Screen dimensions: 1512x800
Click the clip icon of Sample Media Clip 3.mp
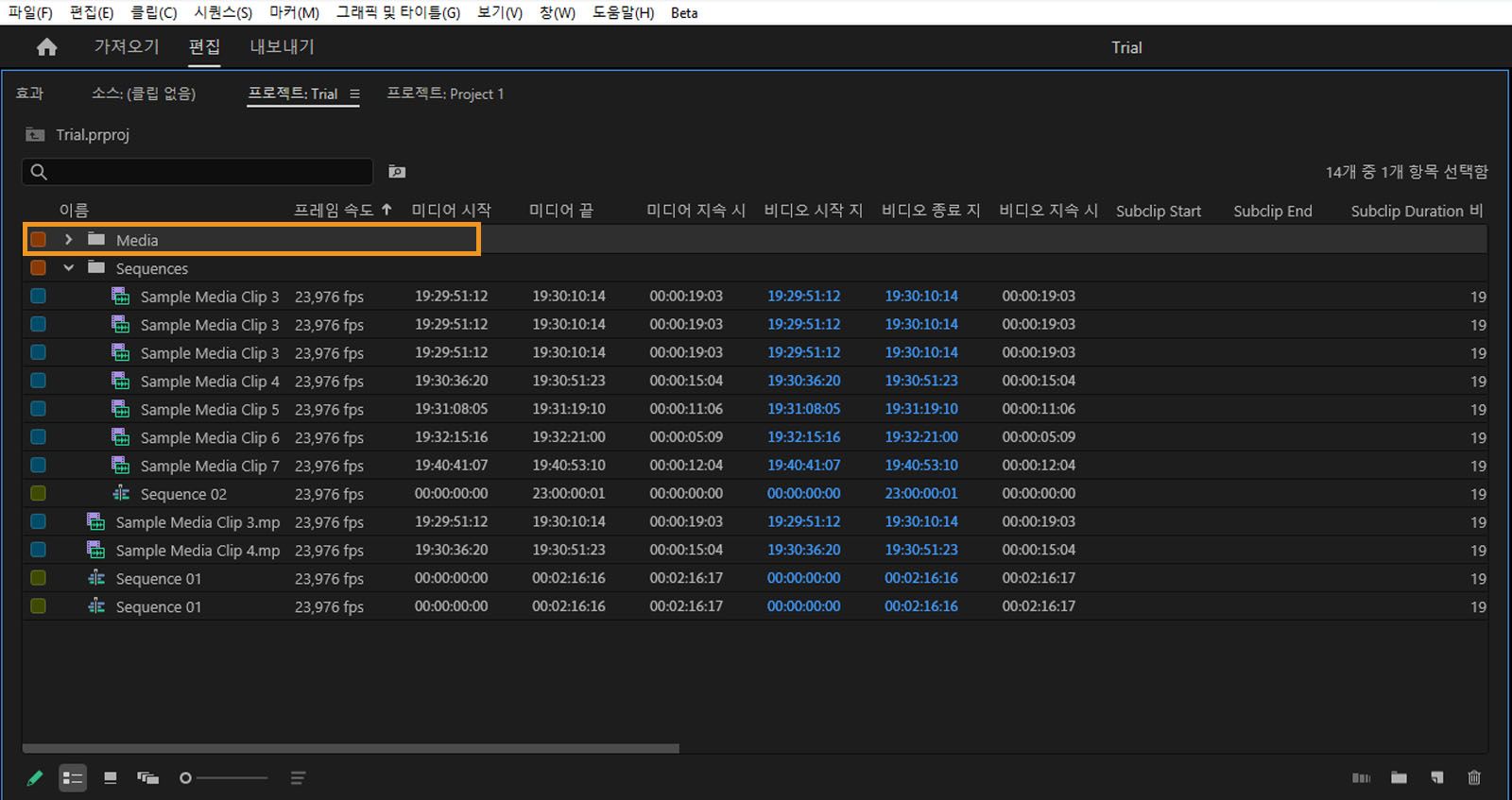tap(95, 521)
